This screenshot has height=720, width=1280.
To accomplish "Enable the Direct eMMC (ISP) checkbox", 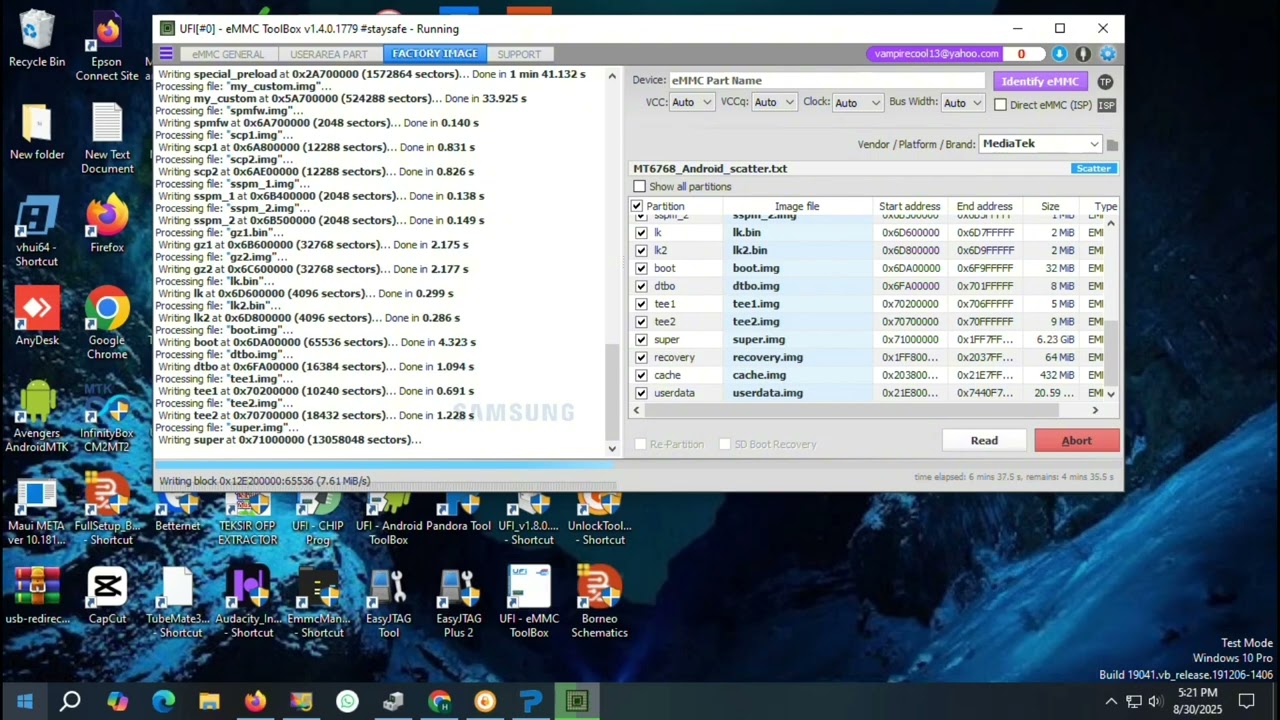I will tap(1000, 104).
